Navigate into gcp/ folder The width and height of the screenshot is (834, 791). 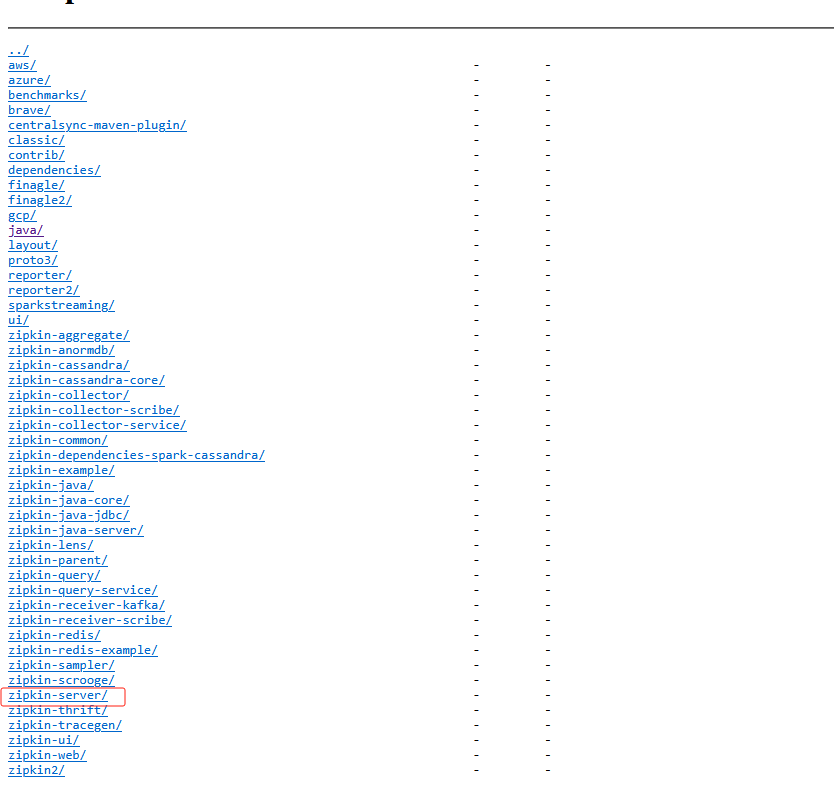(x=22, y=215)
